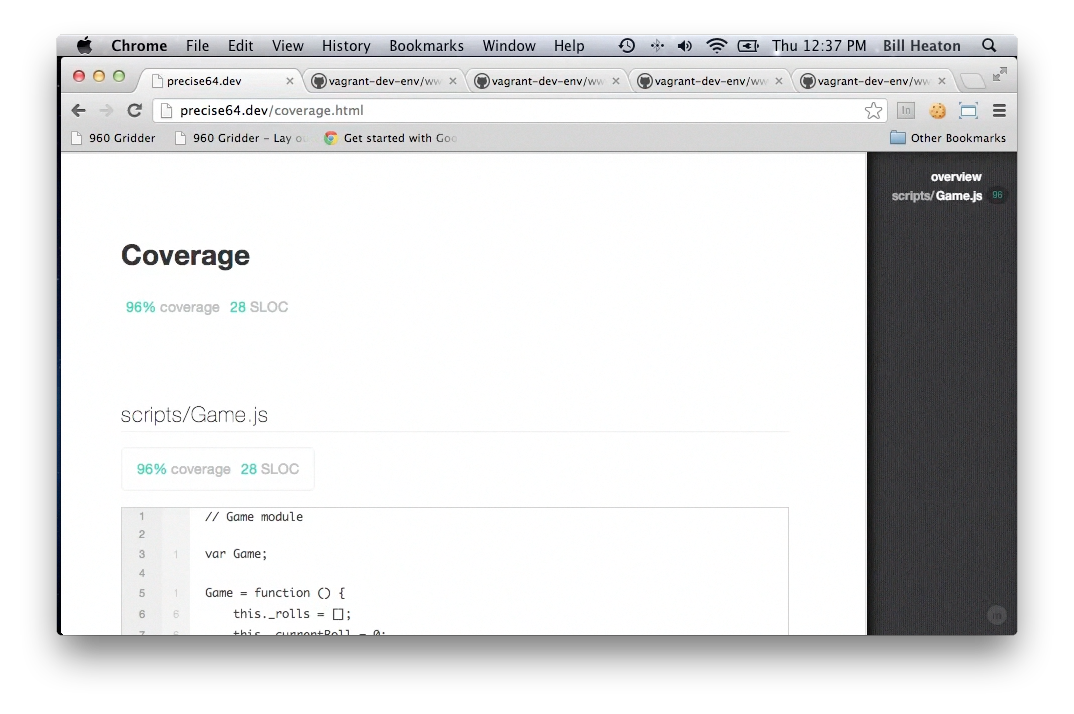Click the browser back arrow
Image resolution: width=1074 pixels, height=714 pixels.
[x=79, y=111]
